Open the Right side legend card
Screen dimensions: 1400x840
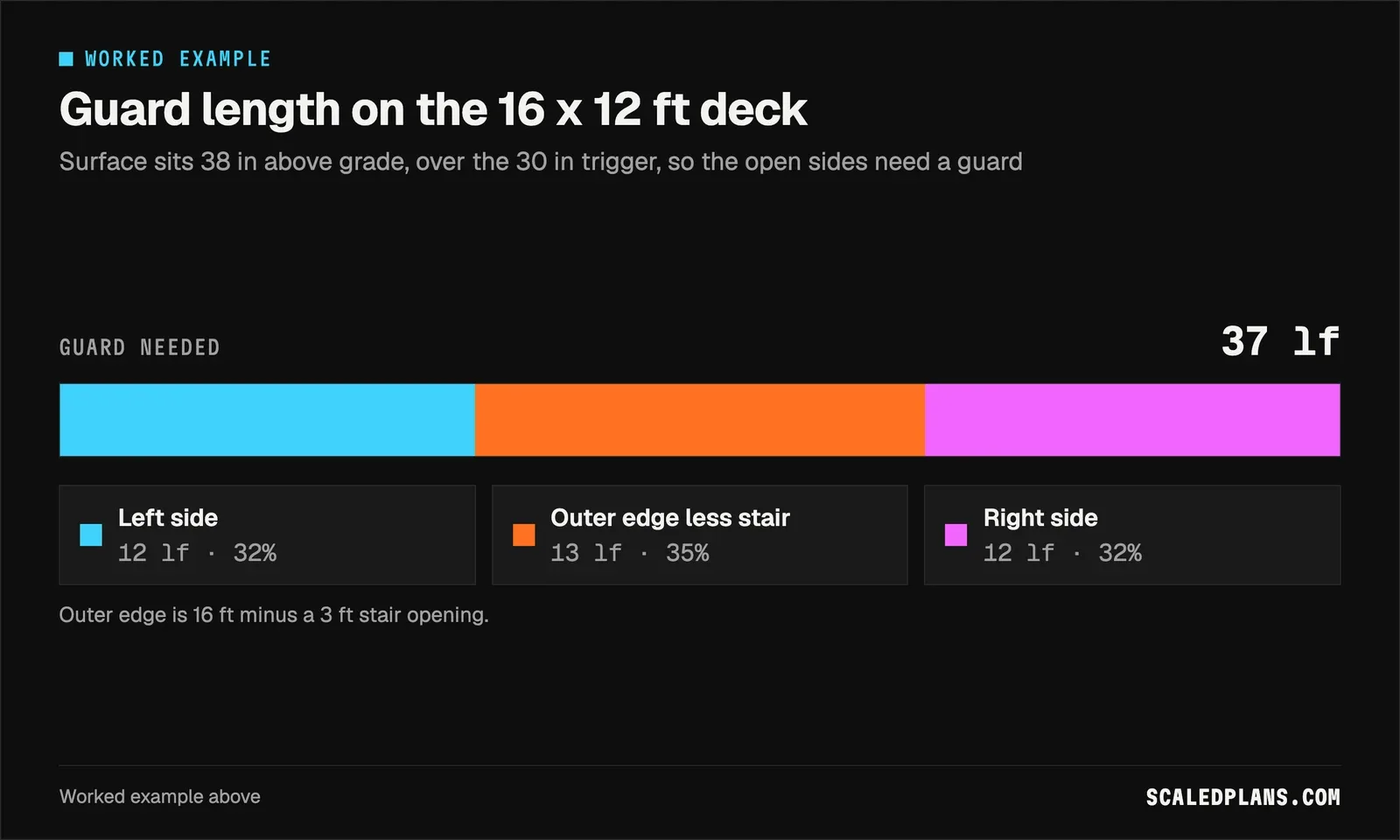(x=1132, y=535)
